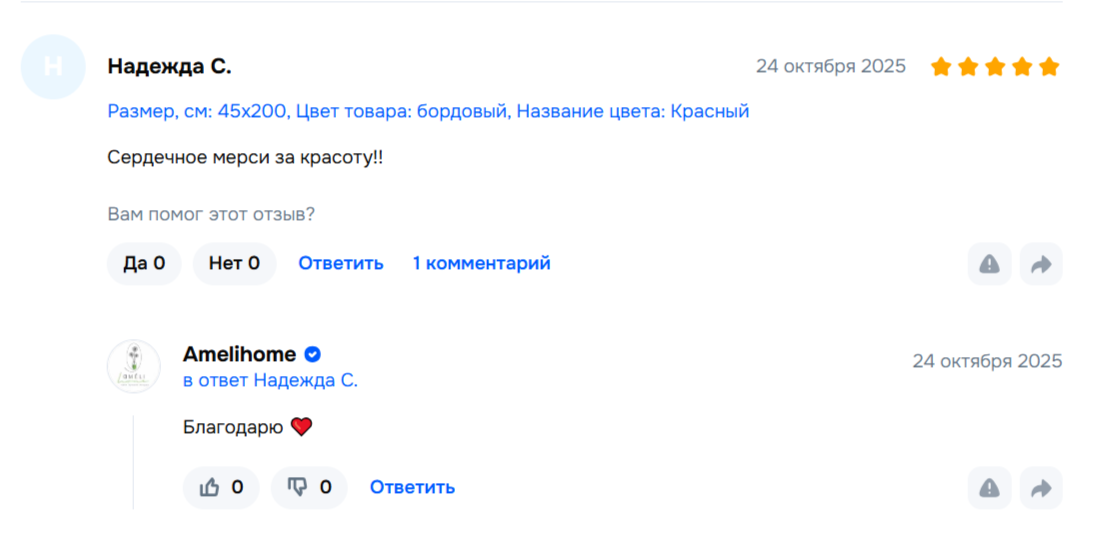This screenshot has height=555, width=1102.
Task: Follow the "в ответ Надежда С." link
Action: [270, 381]
